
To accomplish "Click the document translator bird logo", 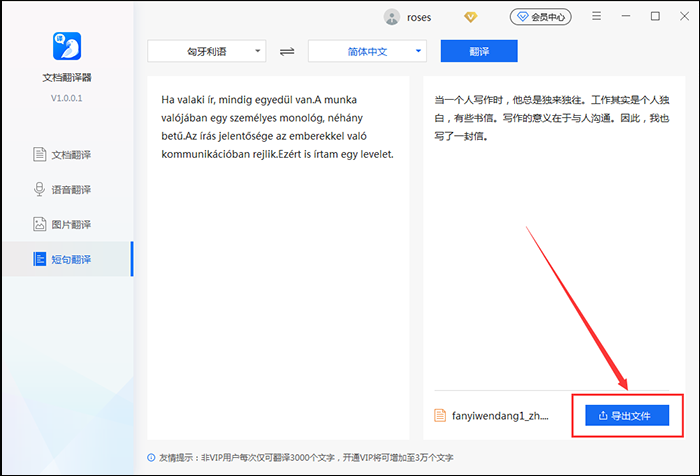I will [x=67, y=46].
